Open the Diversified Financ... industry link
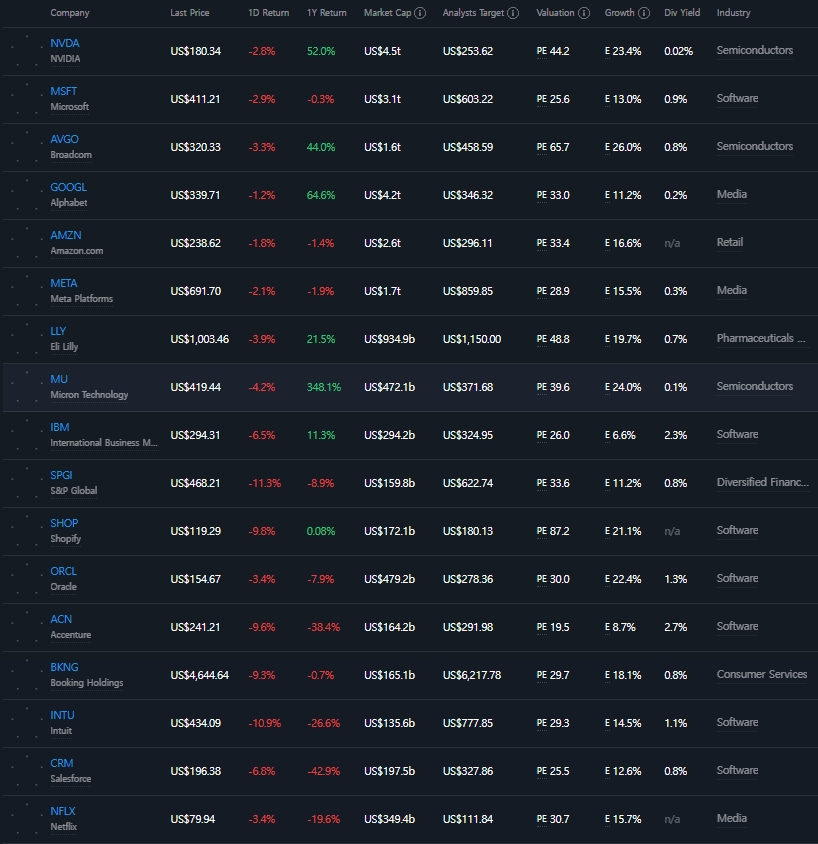Screen dimensions: 818x844 (763, 482)
